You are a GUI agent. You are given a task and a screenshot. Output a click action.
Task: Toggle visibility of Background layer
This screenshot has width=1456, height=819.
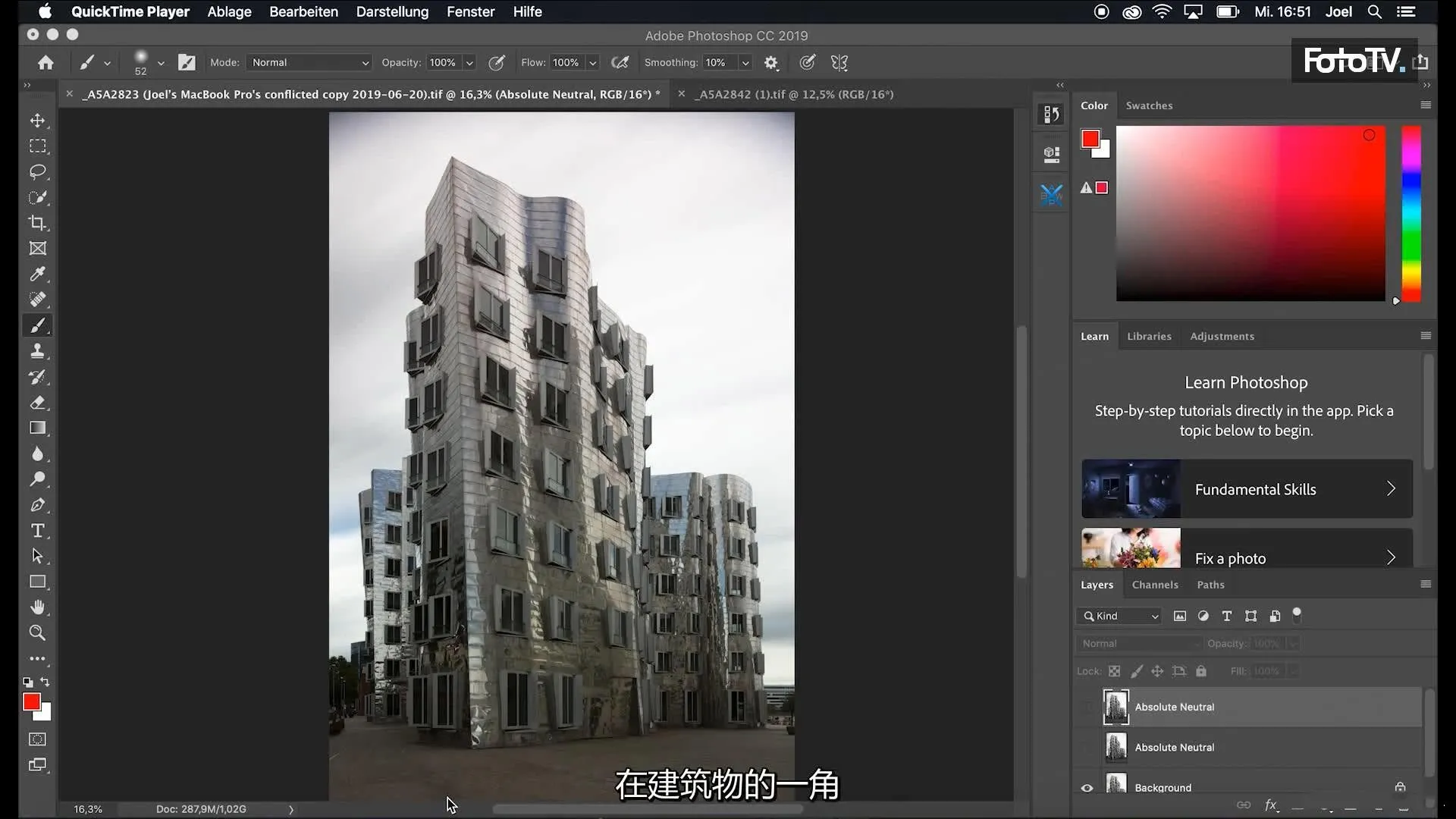point(1087,787)
